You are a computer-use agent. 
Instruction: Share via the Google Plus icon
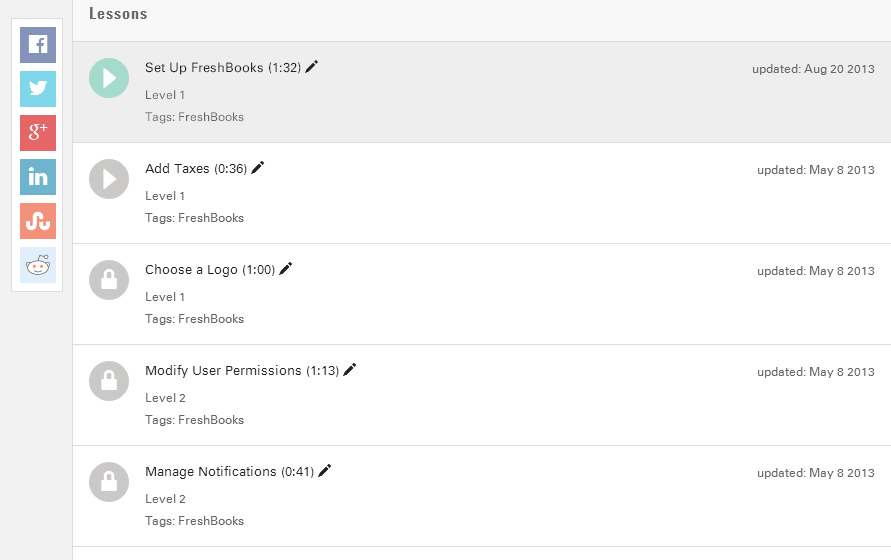pyautogui.click(x=38, y=133)
